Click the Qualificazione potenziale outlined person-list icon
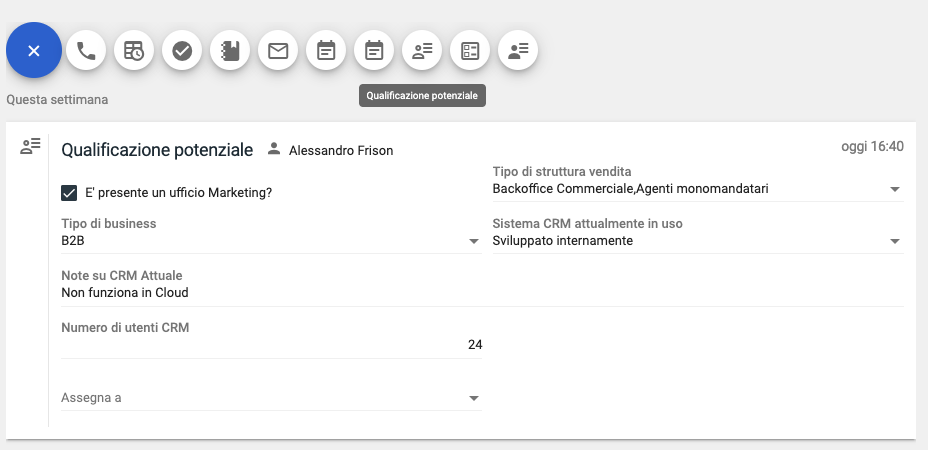The image size is (928, 450). click(422, 51)
